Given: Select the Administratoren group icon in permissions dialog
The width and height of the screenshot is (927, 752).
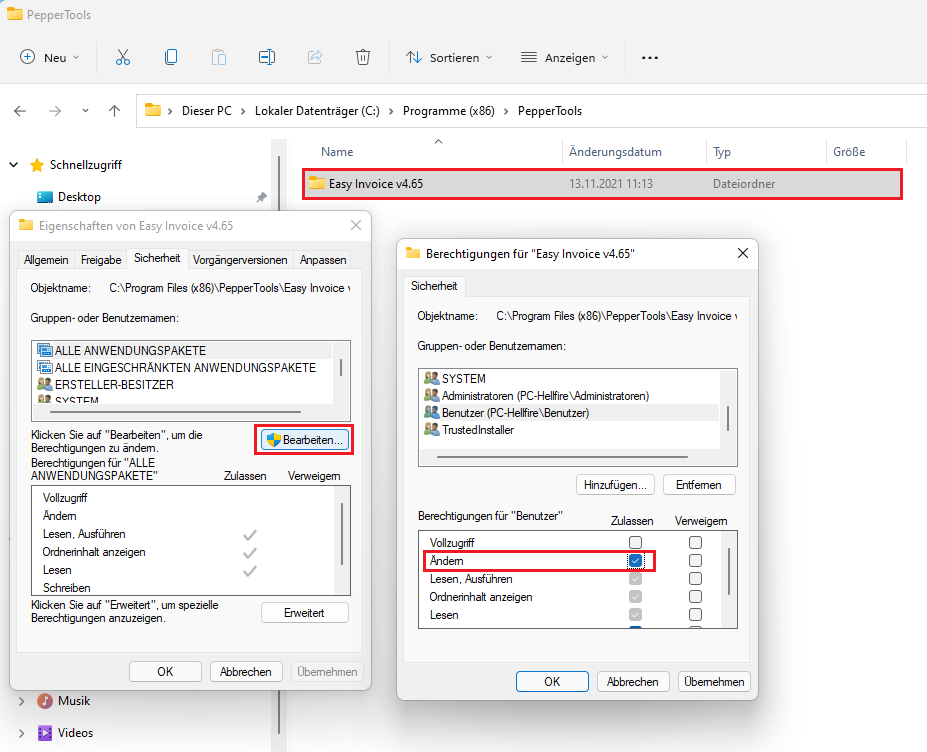Looking at the screenshot, I should coord(432,396).
